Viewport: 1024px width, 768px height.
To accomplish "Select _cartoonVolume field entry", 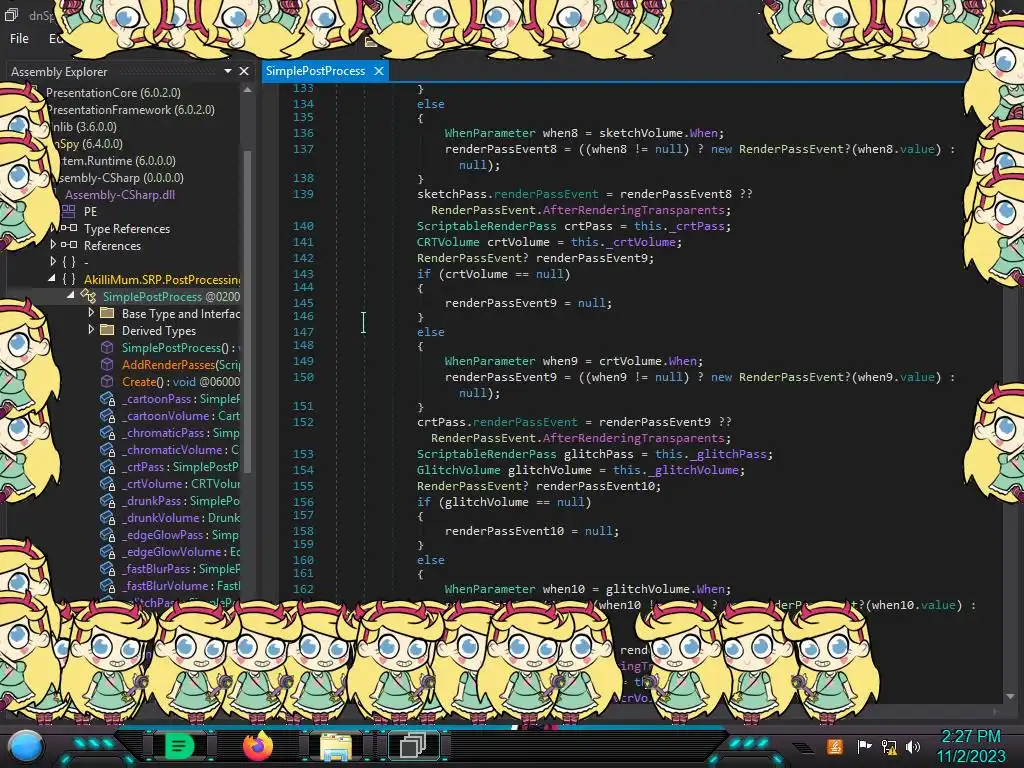I will click(181, 416).
